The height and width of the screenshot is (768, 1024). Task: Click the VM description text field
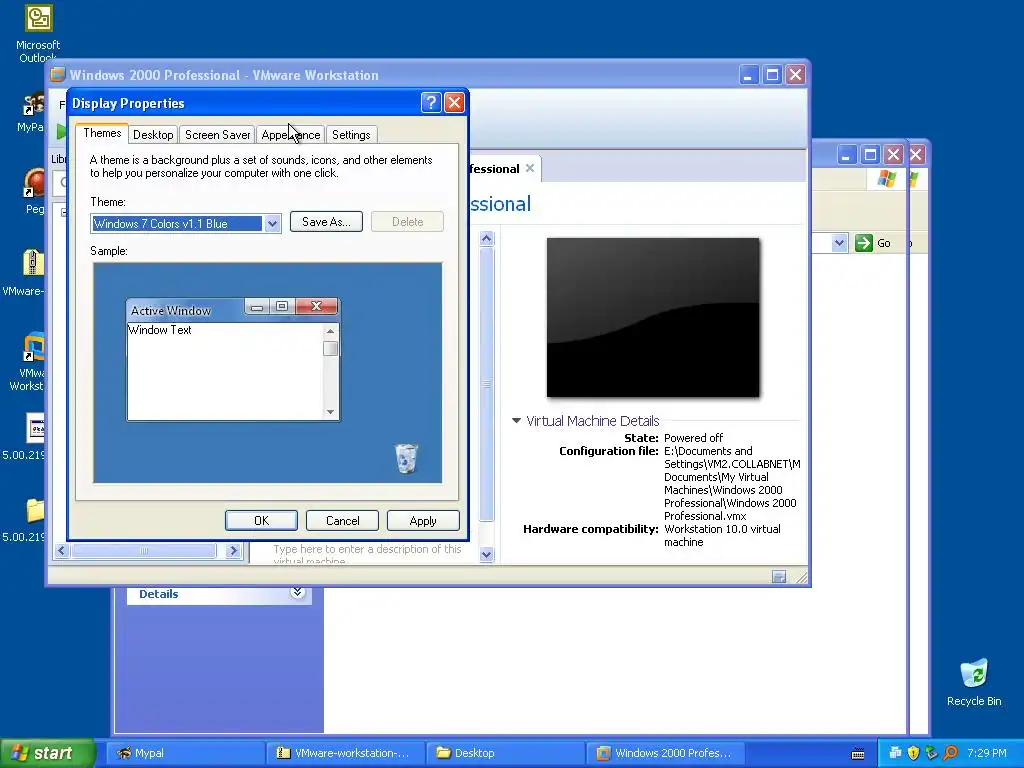coord(367,554)
